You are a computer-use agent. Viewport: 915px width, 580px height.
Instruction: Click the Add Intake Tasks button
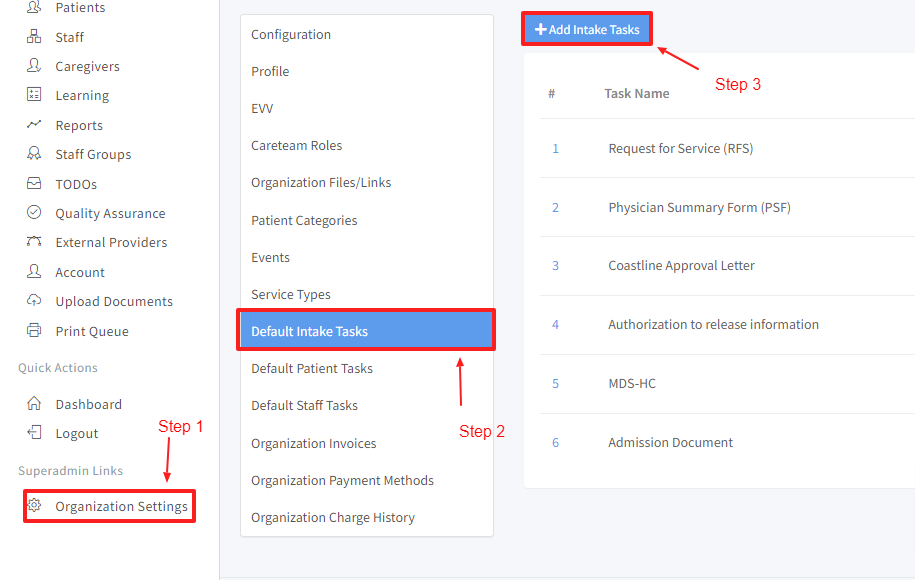click(587, 30)
